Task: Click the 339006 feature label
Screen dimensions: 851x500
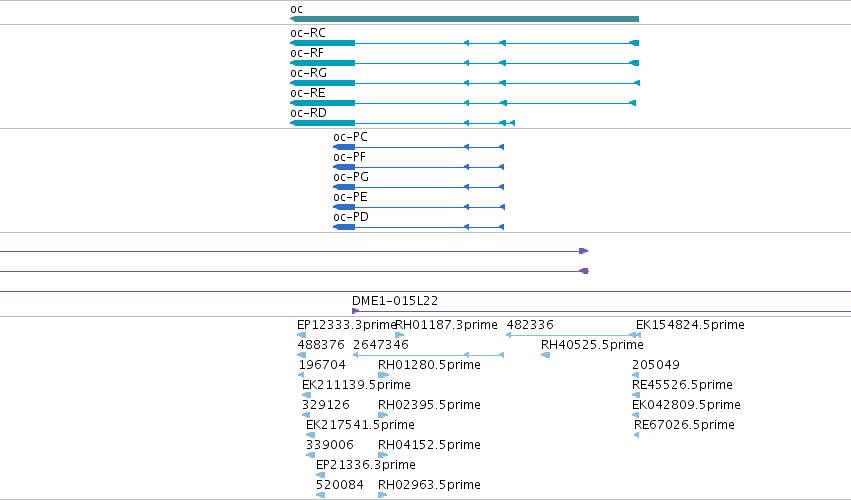Action: coord(329,445)
